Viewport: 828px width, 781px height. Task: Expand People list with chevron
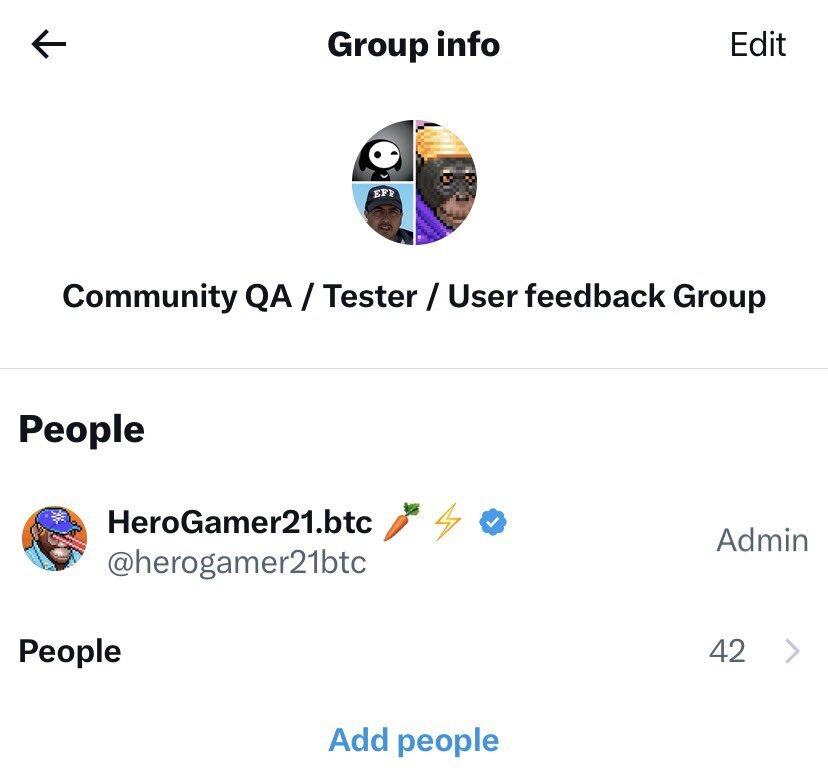pos(792,651)
